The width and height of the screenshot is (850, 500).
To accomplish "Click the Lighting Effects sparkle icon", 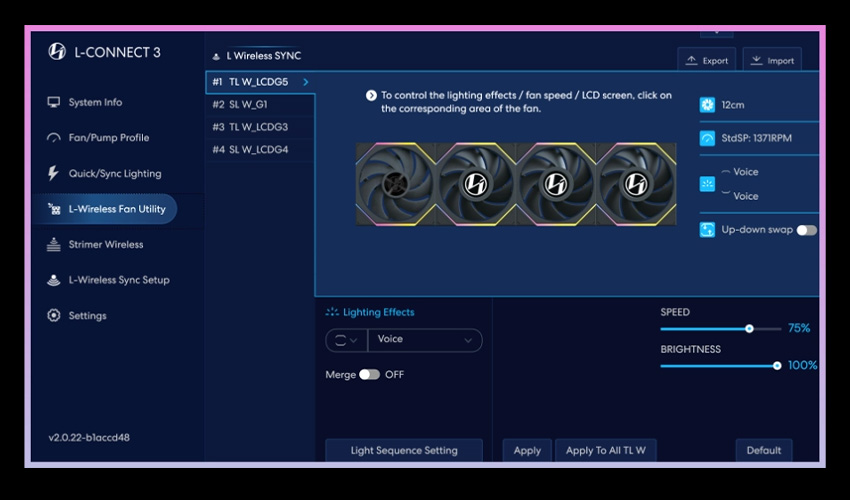I will coord(332,312).
